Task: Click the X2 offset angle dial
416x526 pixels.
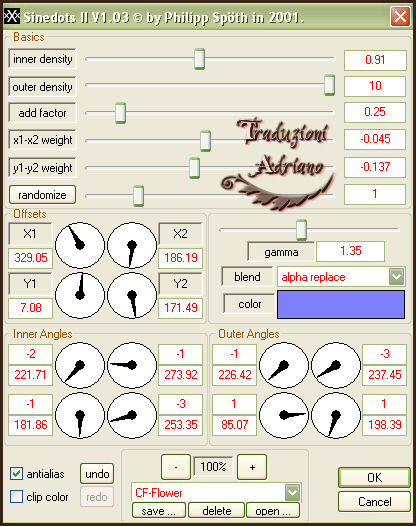Action: (132, 245)
